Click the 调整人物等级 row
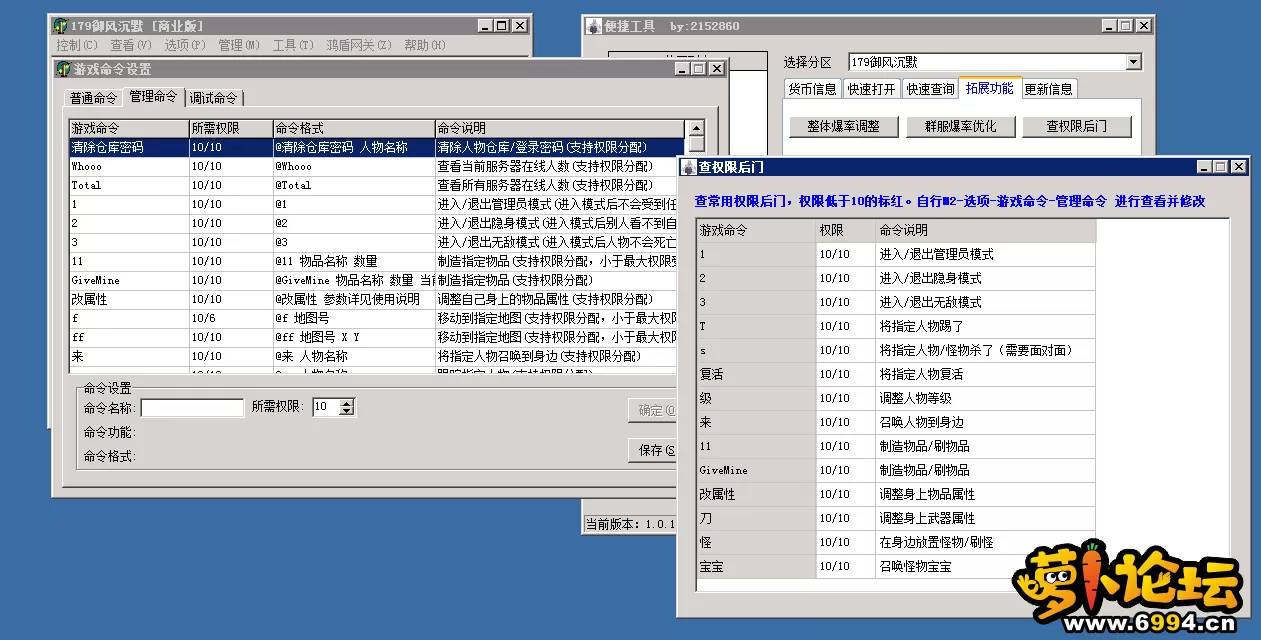Screen dimensions: 1261x640 (896, 398)
